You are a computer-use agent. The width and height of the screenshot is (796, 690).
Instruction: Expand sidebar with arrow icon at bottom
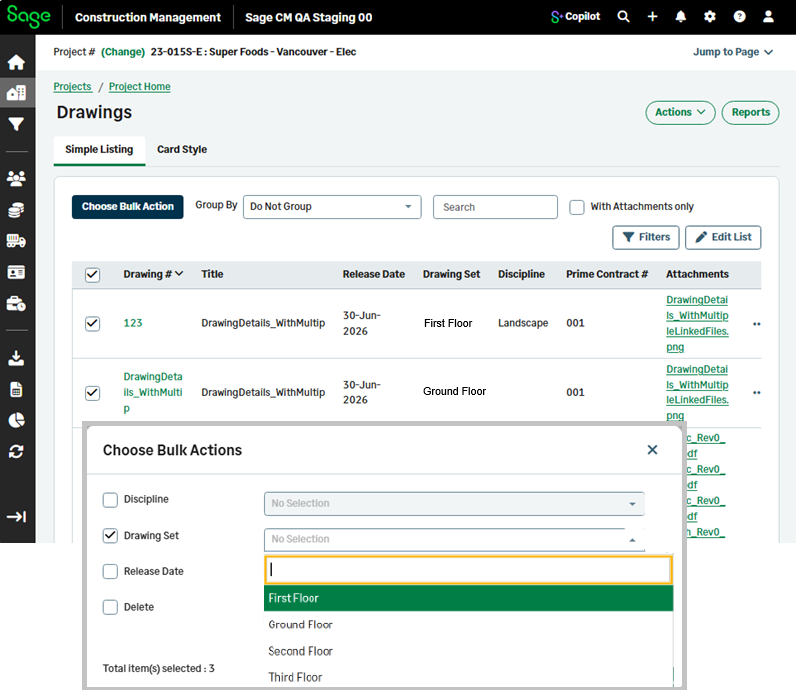pyautogui.click(x=16, y=517)
